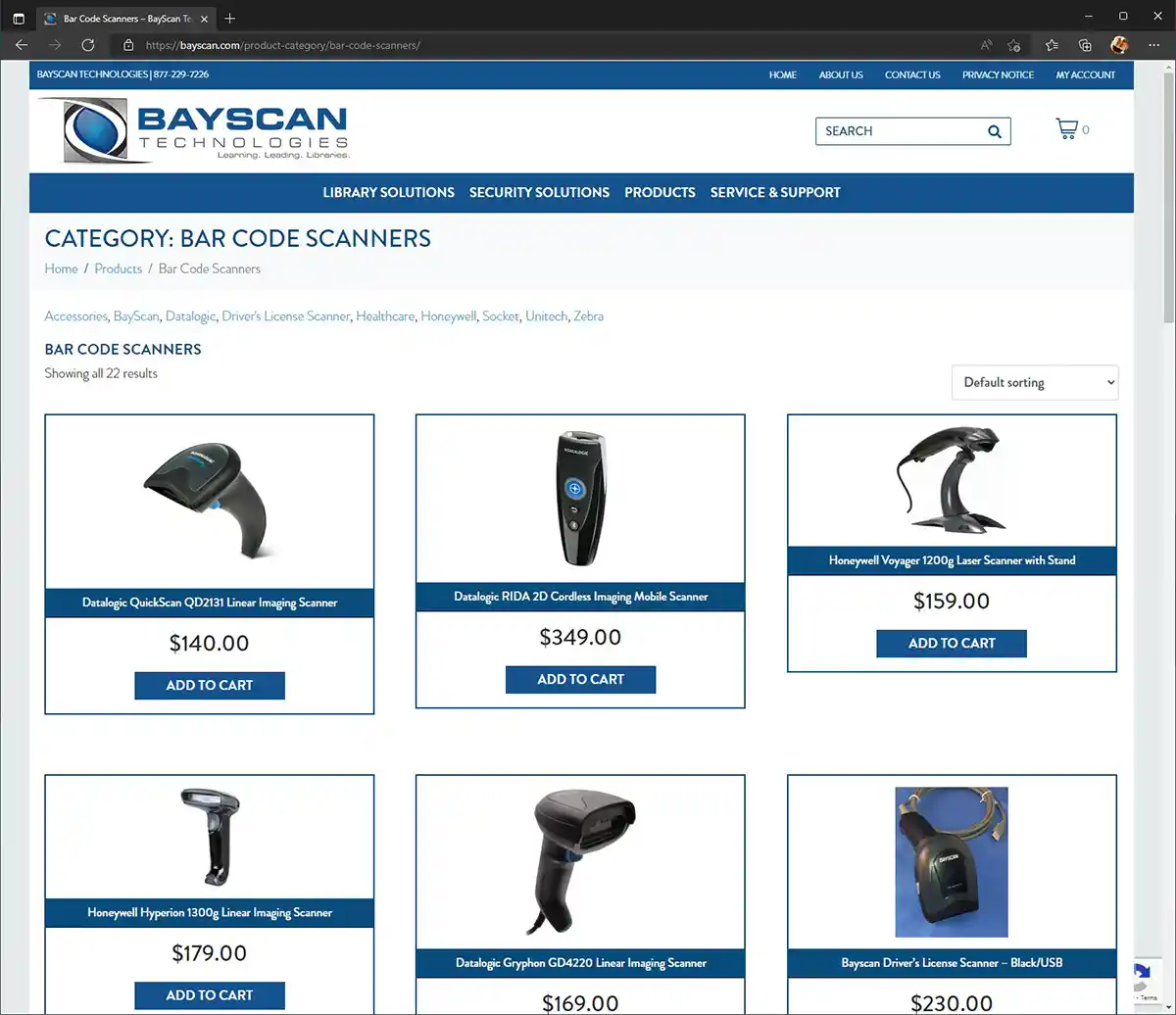Add Honeywell Hyperion 1300g to cart

pos(210,995)
